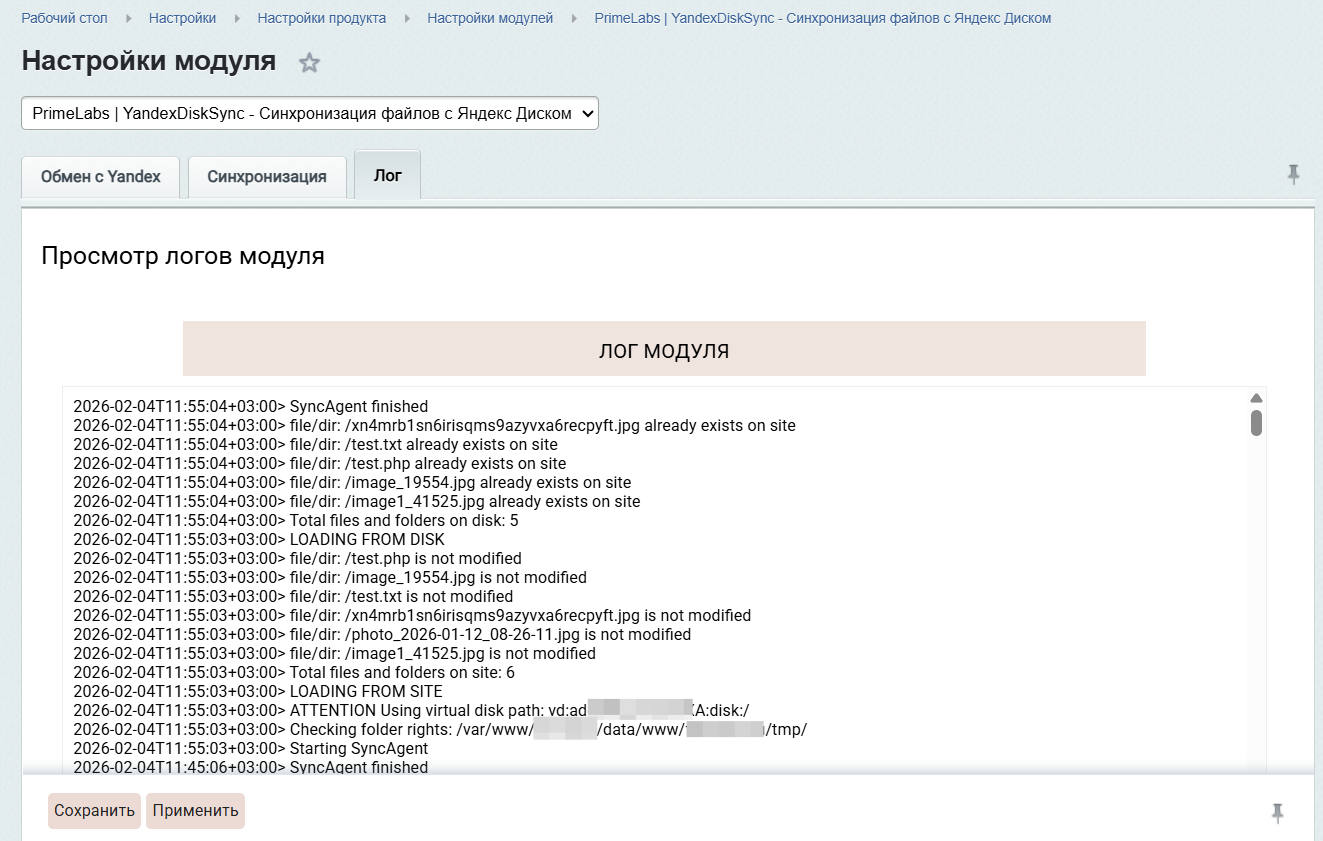Viewport: 1323px width, 841px height.
Task: Open the module selection dropdown
Action: 310,113
